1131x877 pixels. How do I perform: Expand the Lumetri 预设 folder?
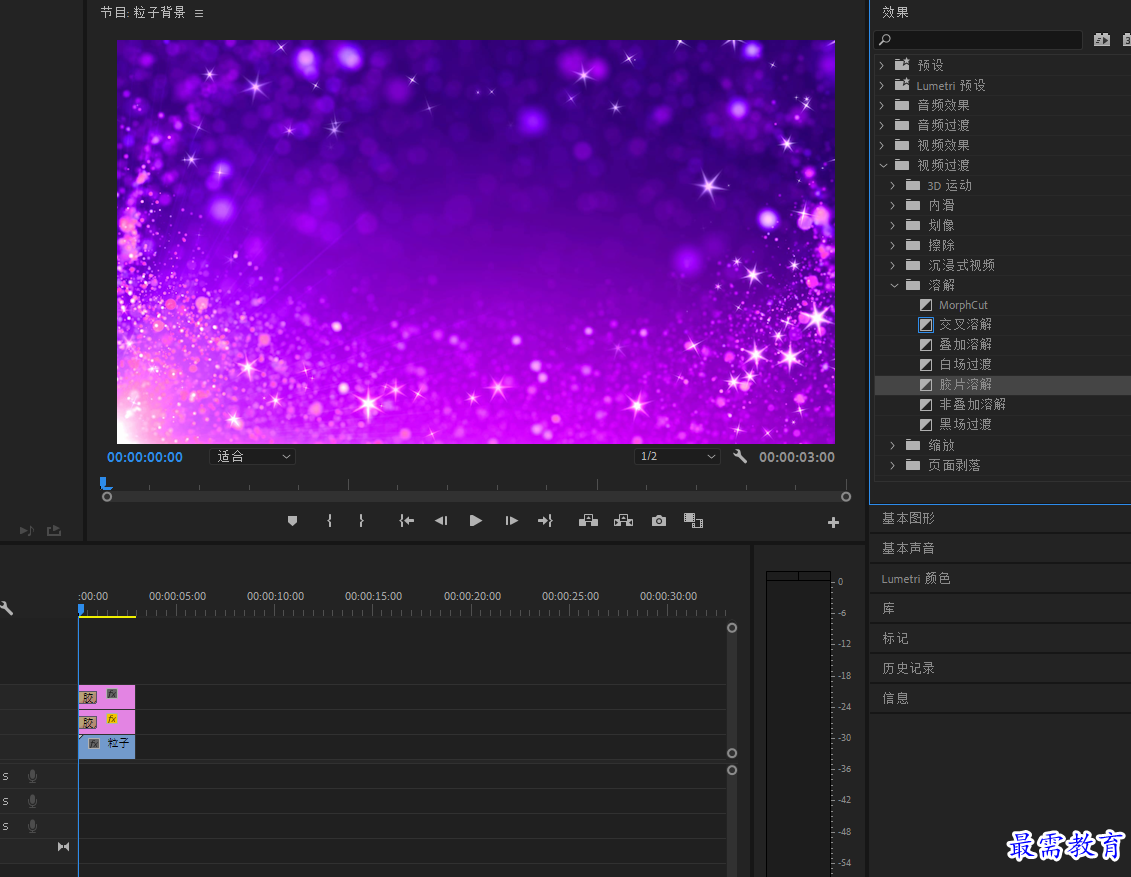tap(881, 85)
